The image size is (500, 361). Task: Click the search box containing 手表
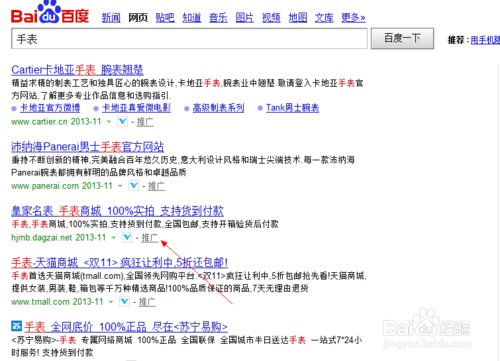[x=189, y=39]
